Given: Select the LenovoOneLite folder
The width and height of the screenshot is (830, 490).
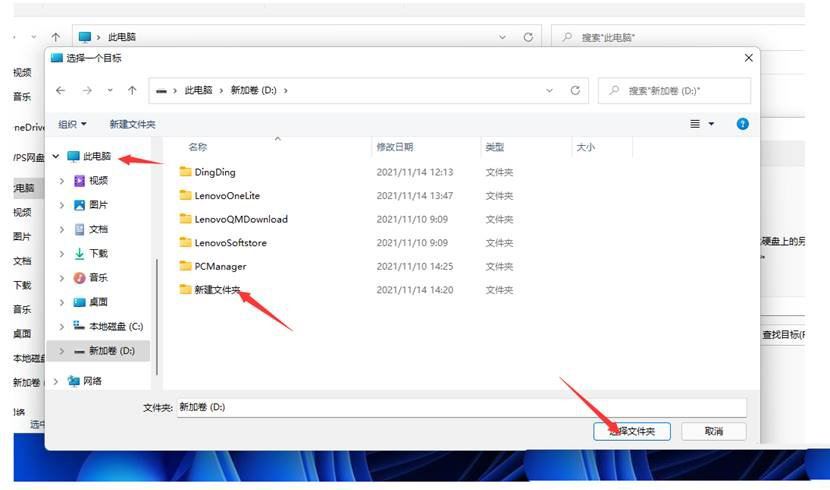Looking at the screenshot, I should 227,196.
